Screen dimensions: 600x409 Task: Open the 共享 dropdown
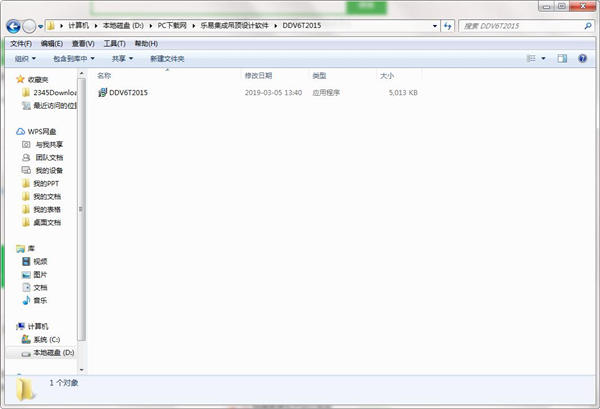click(122, 59)
